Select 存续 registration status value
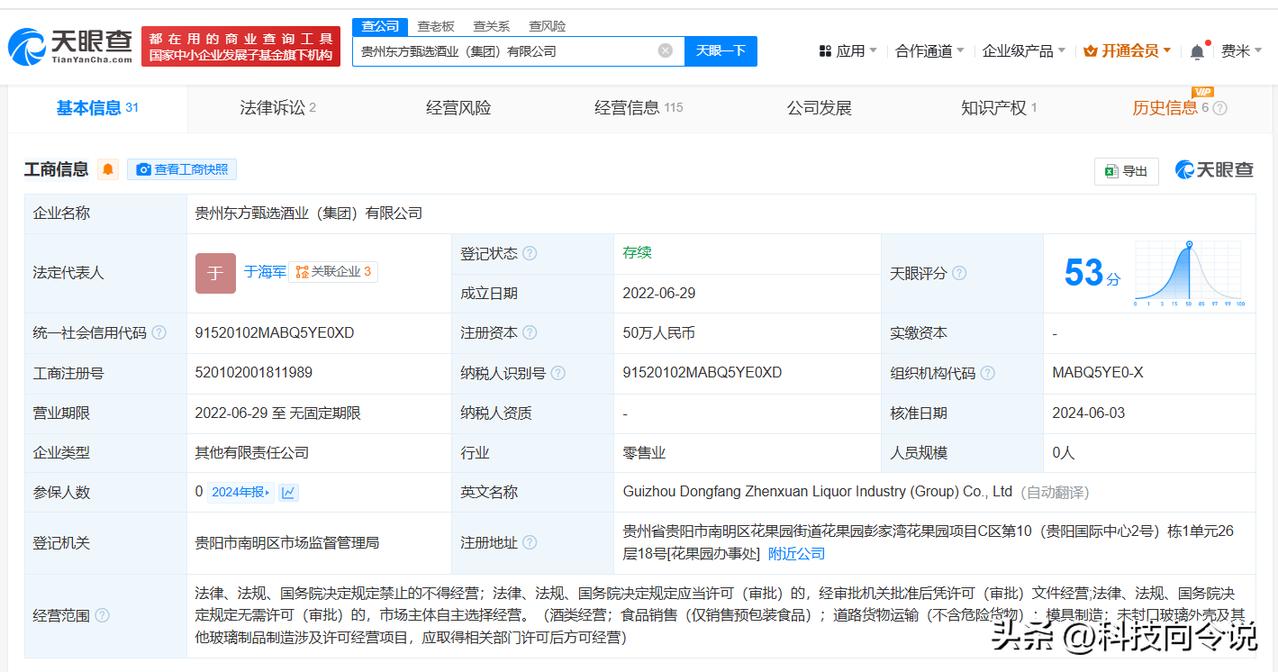 click(637, 253)
